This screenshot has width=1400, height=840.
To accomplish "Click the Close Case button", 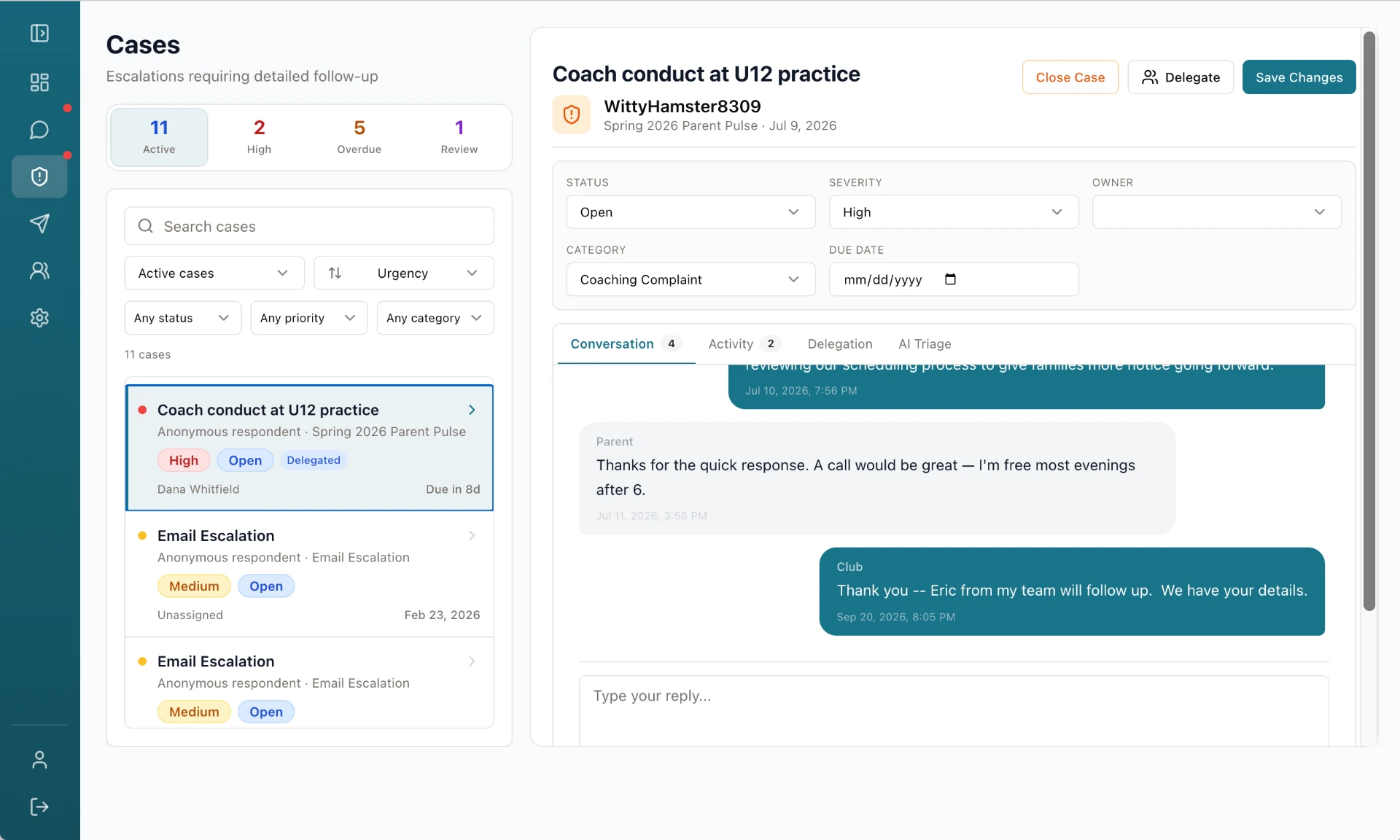I will 1070,77.
